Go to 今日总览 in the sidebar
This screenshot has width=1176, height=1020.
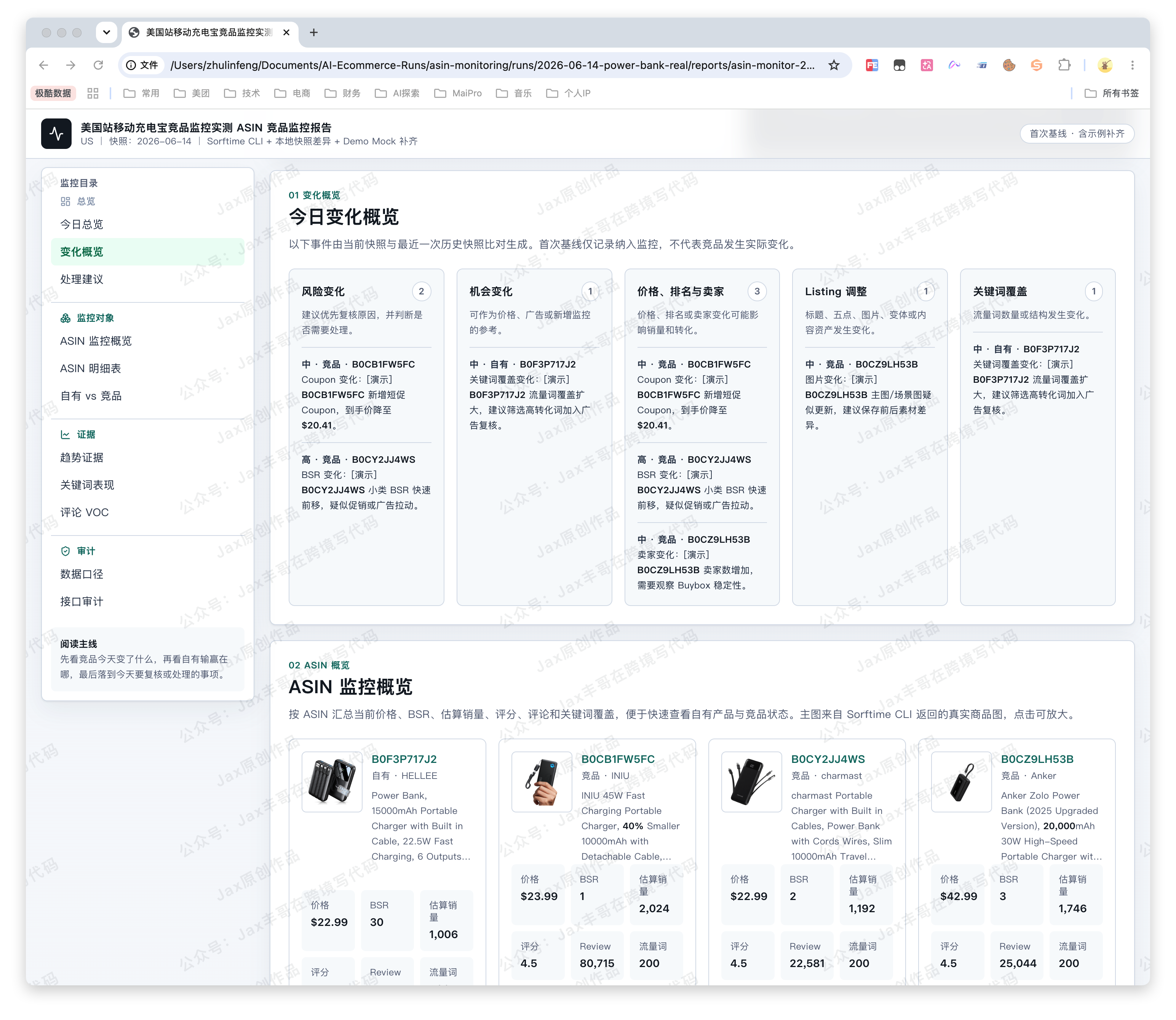point(147,224)
